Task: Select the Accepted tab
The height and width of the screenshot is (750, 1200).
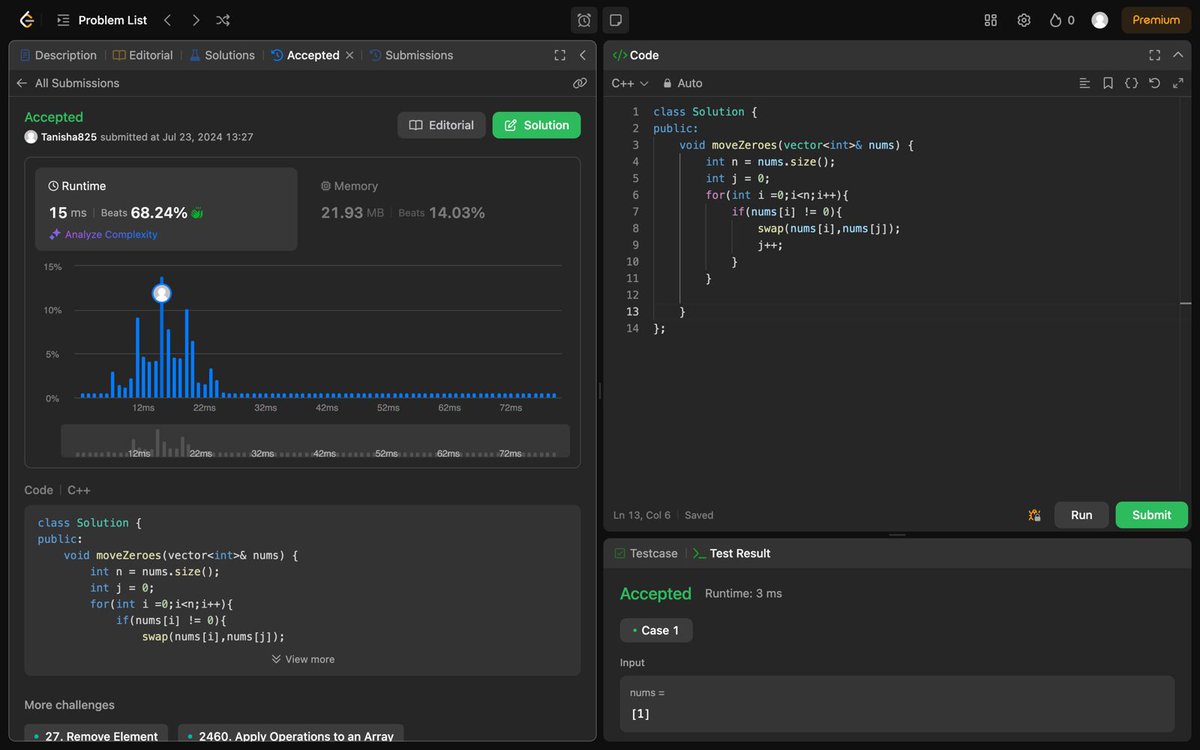Action: pyautogui.click(x=306, y=55)
